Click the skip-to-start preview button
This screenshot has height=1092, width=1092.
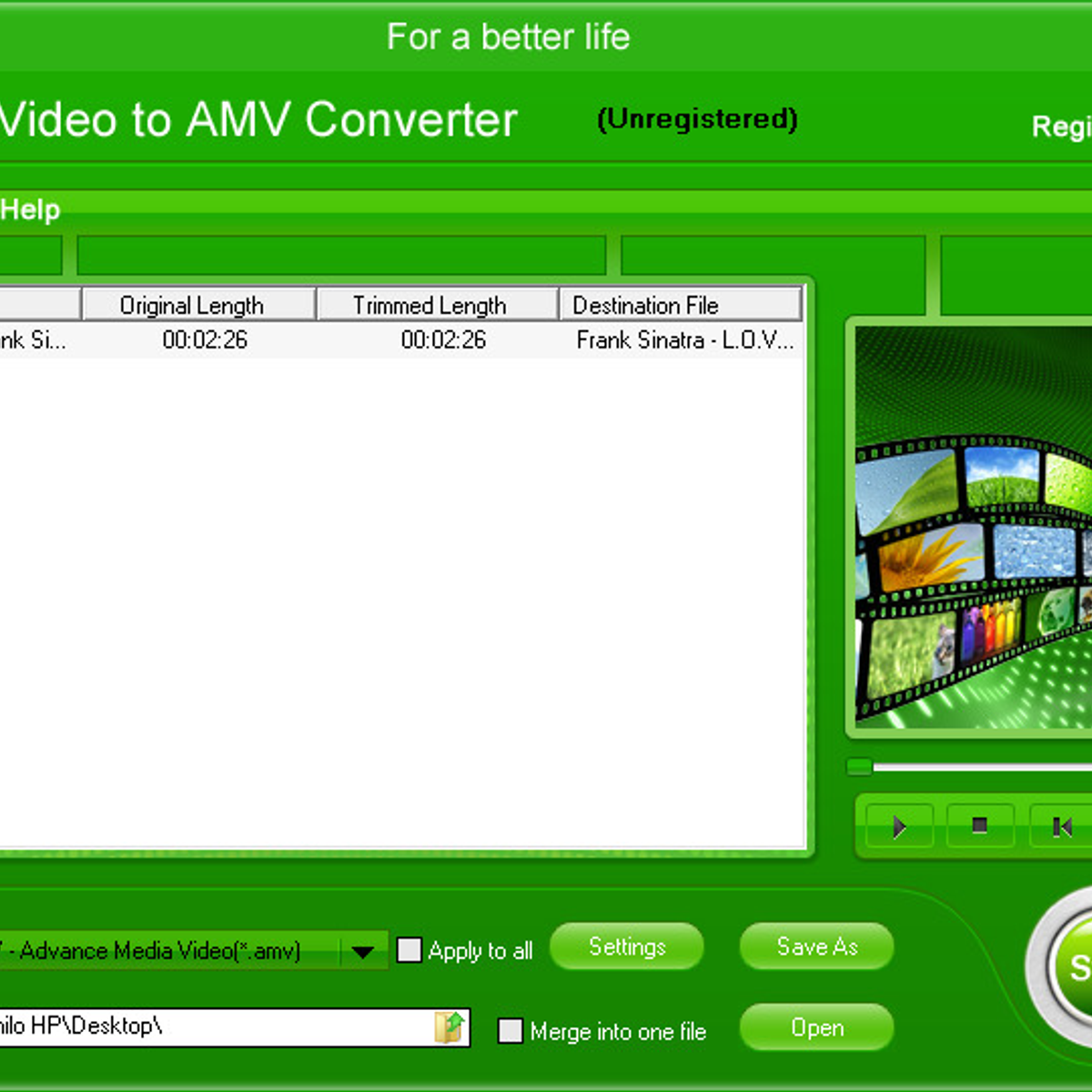[1061, 826]
